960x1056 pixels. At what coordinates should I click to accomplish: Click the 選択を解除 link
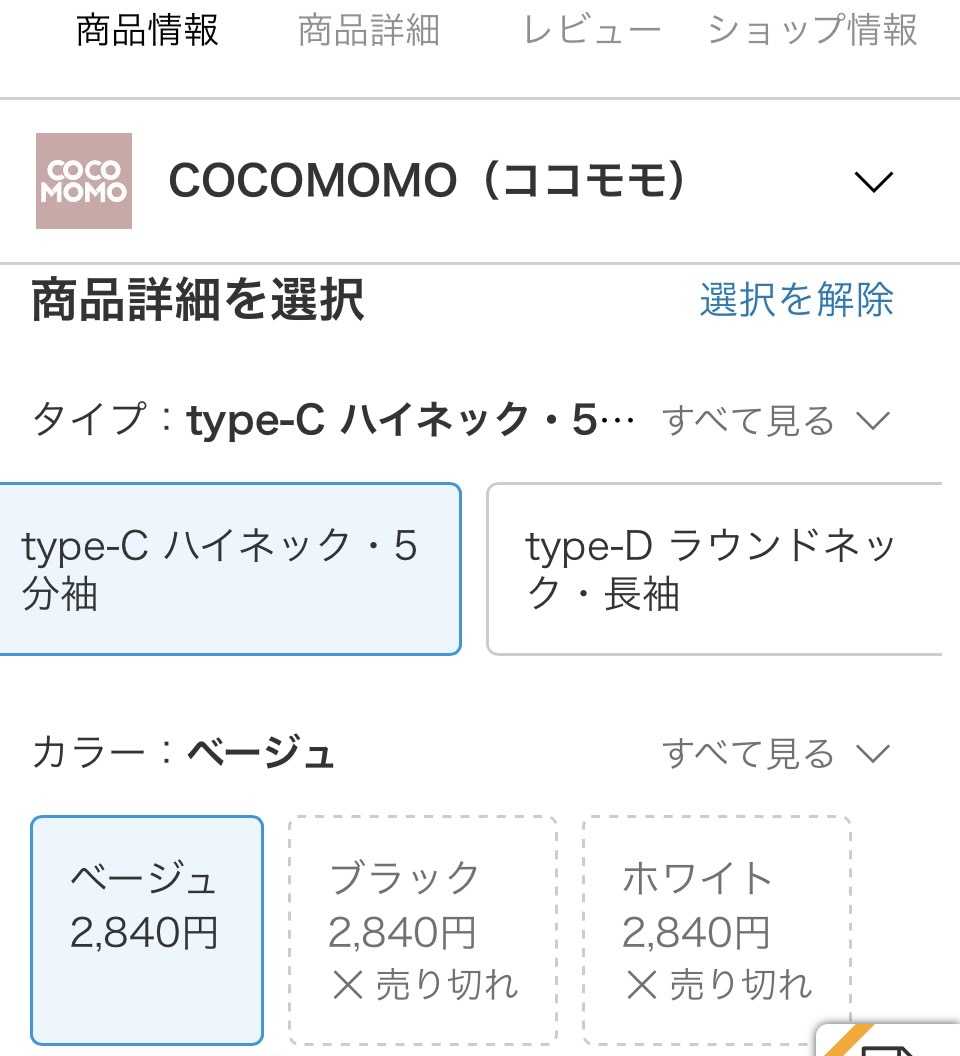click(796, 300)
